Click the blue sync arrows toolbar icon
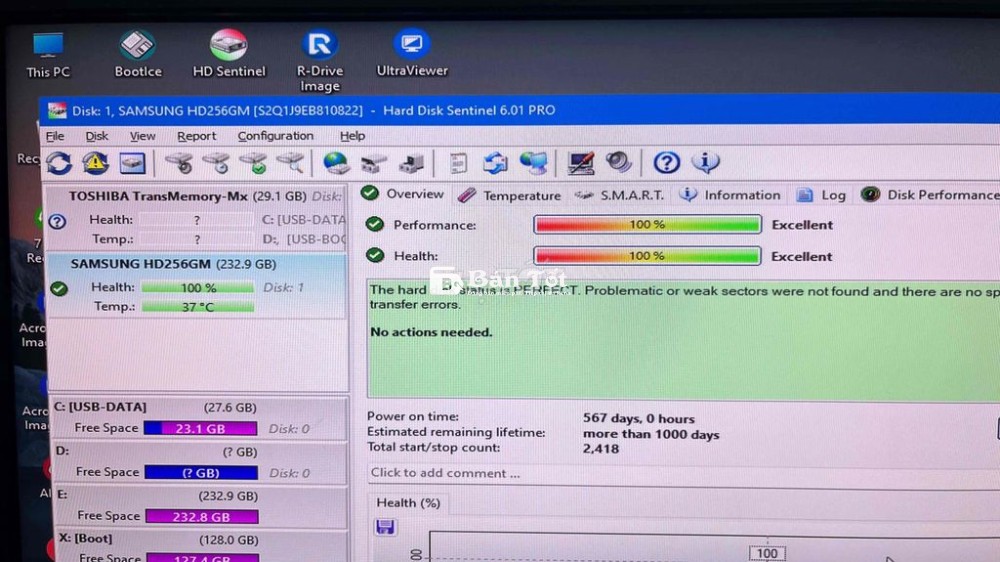 pos(495,163)
